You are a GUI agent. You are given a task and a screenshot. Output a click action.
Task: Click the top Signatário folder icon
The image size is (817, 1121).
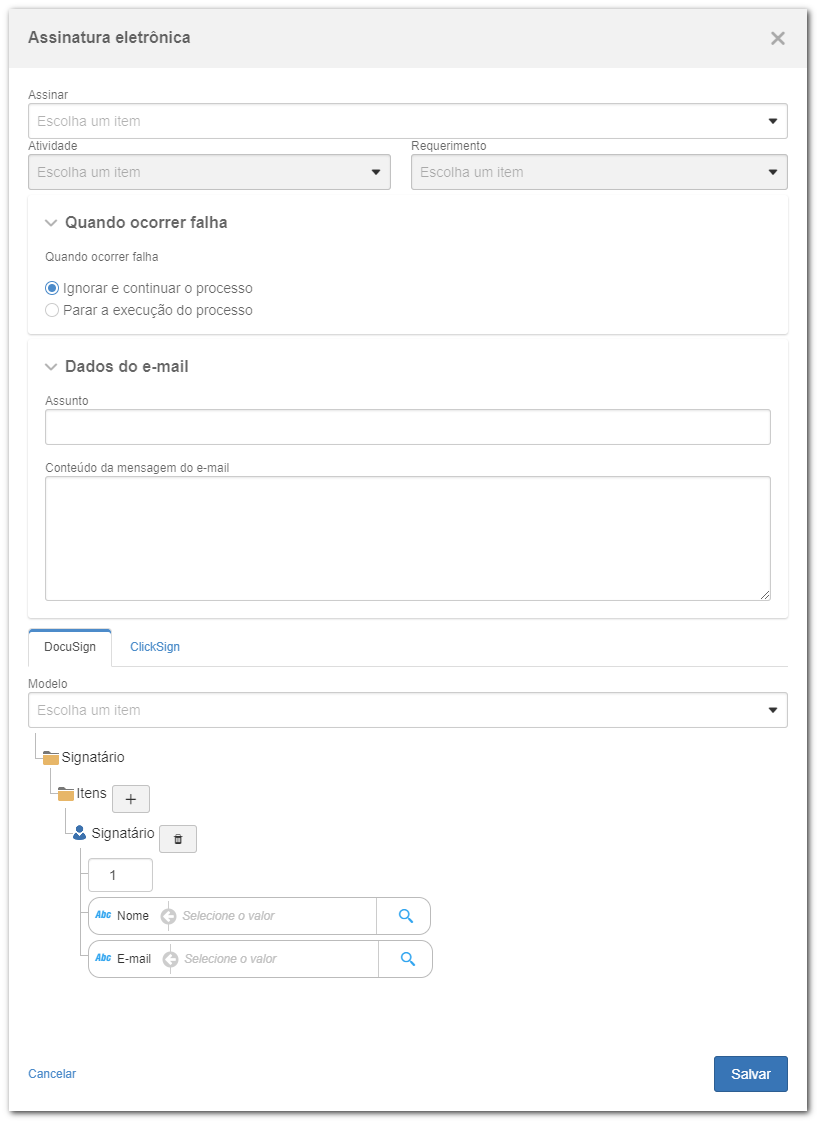[51, 758]
